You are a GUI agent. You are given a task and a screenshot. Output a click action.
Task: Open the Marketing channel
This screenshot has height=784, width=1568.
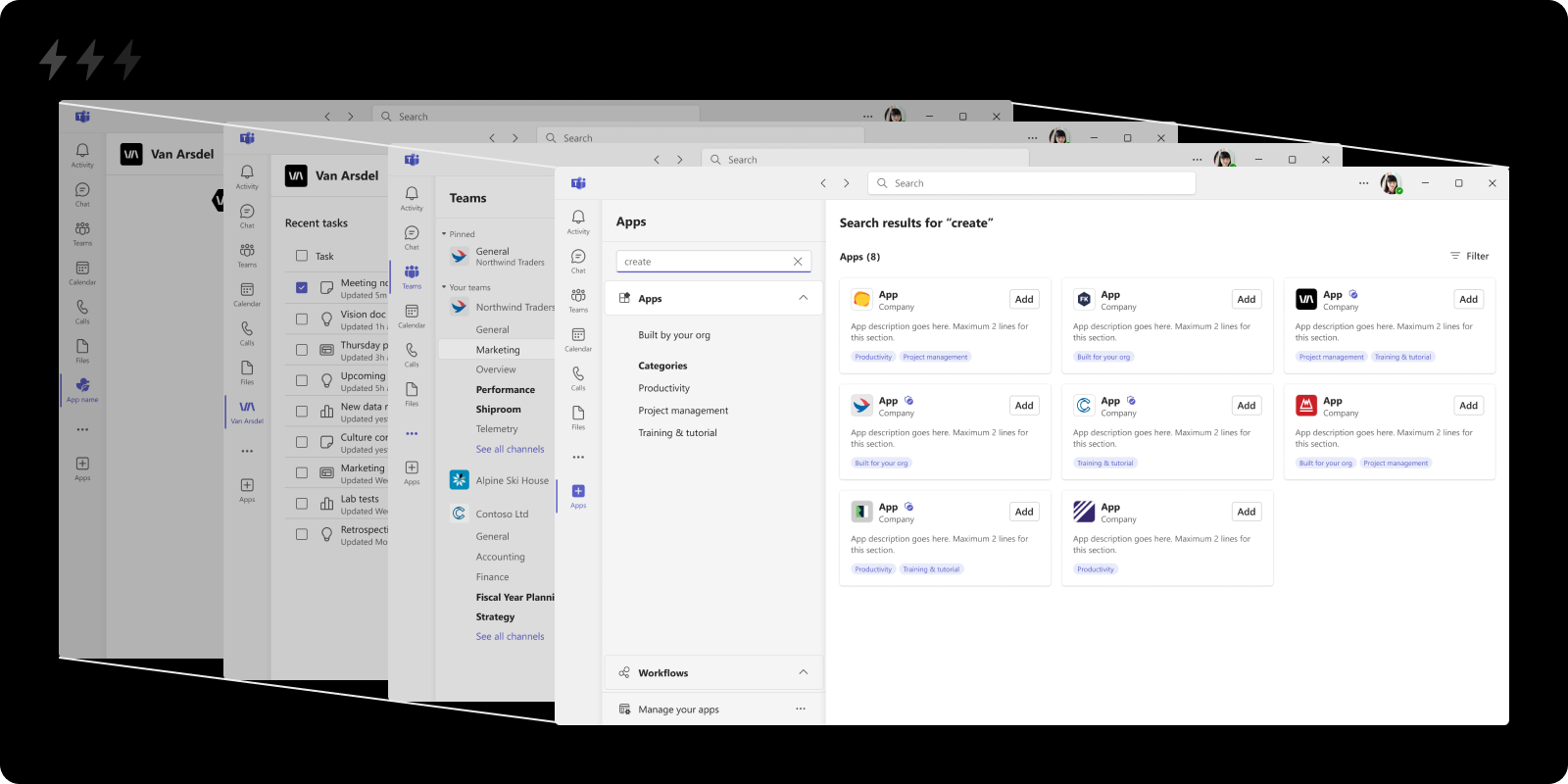[497, 350]
